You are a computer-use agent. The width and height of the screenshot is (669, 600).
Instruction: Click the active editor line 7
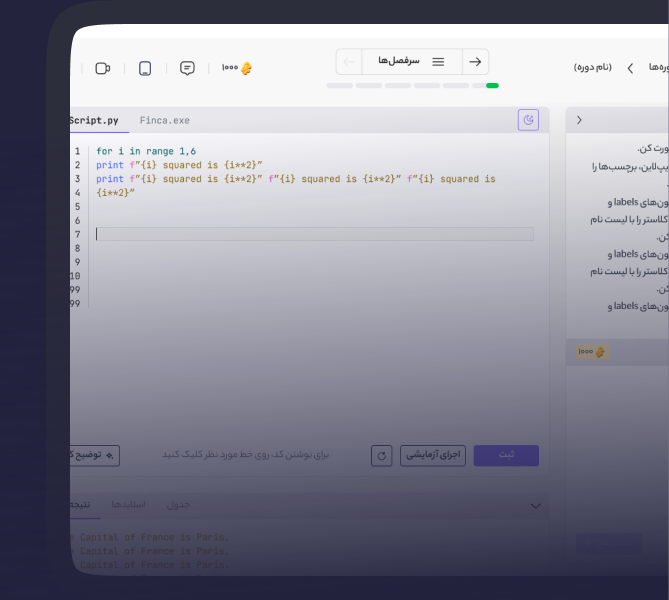[314, 234]
